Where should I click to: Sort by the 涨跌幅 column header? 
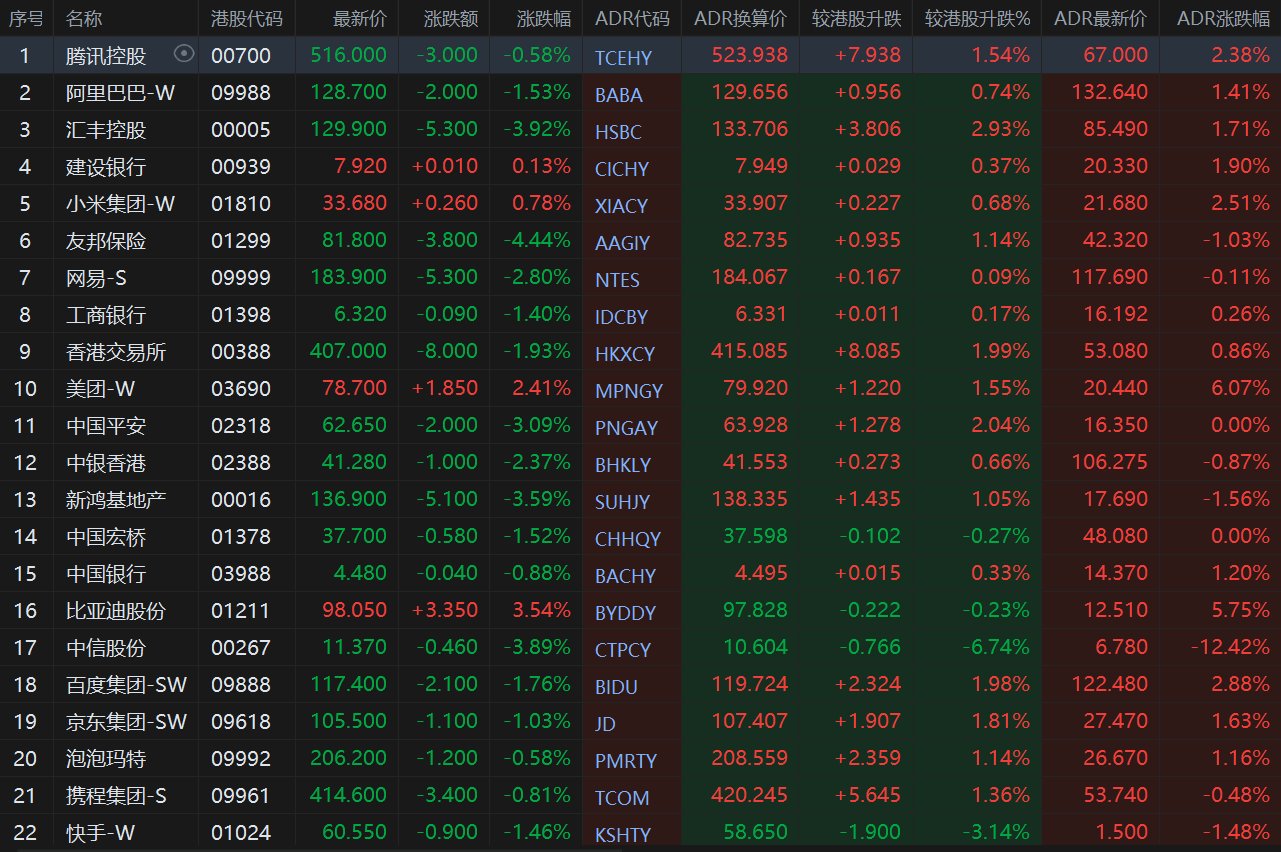click(544, 19)
